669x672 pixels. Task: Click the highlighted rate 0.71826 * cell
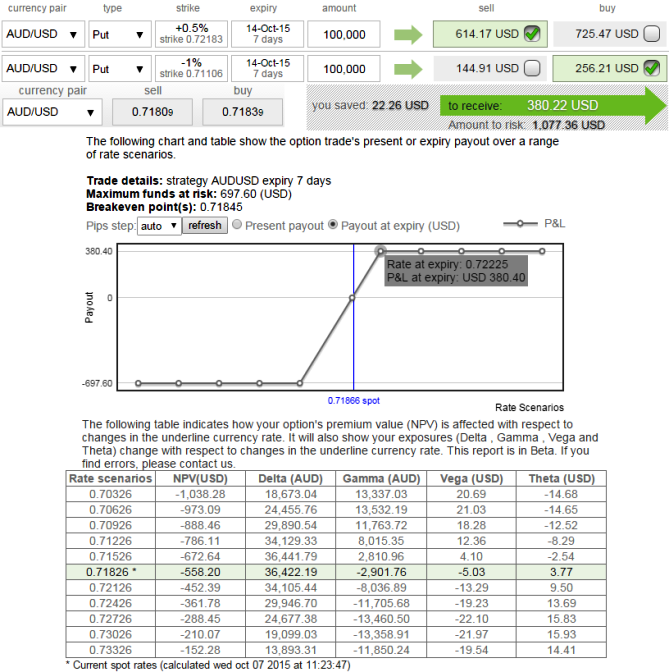(111, 572)
